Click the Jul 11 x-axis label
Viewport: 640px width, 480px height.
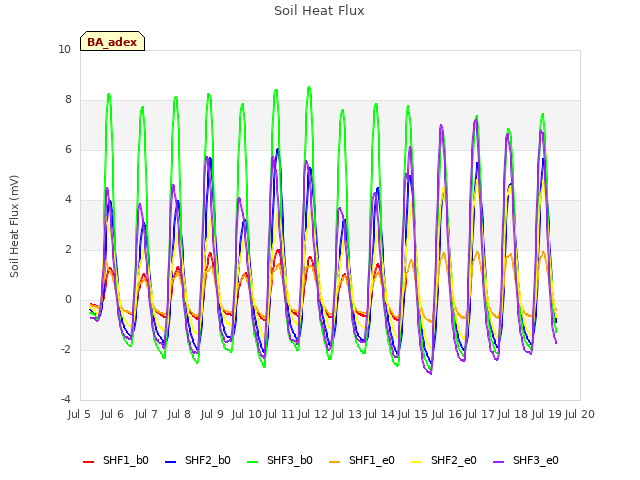coord(280,414)
